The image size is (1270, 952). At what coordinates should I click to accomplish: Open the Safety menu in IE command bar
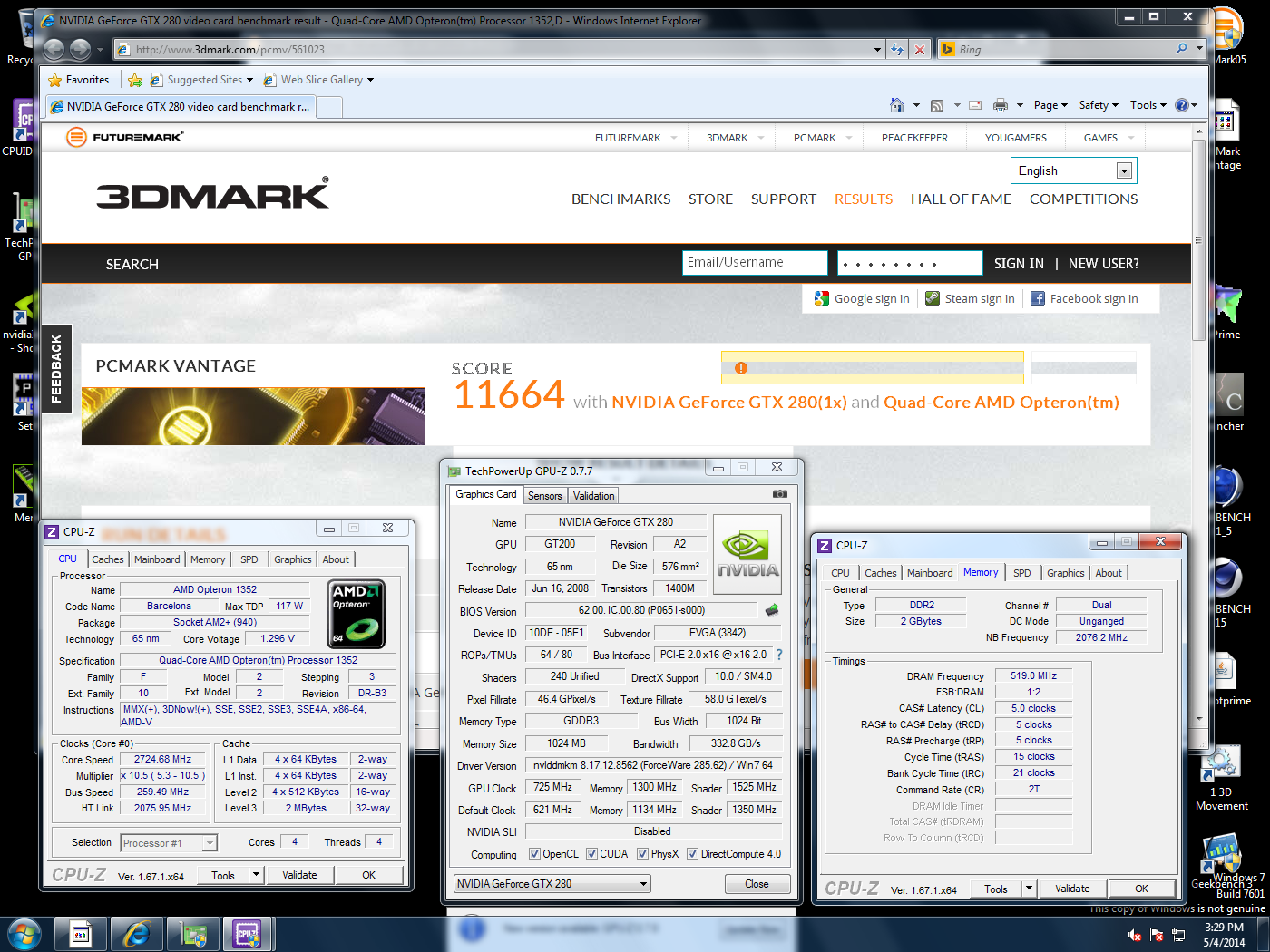[x=1099, y=105]
